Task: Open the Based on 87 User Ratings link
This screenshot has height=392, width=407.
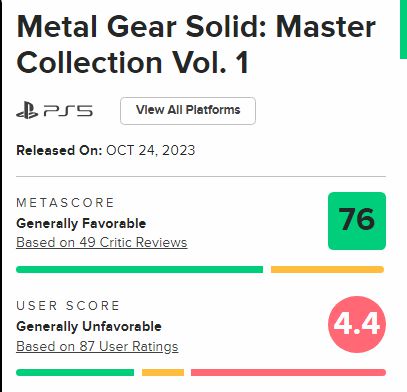Action: tap(97, 346)
